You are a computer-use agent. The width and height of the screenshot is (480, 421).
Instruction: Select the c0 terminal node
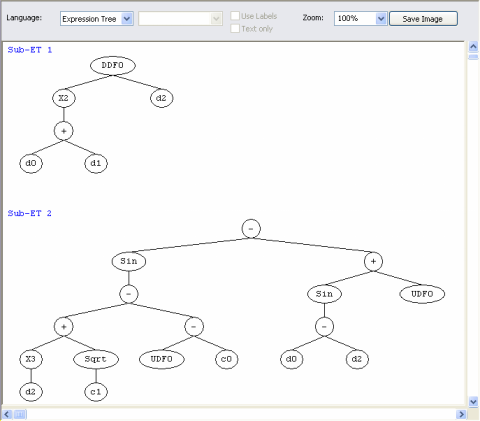227,359
